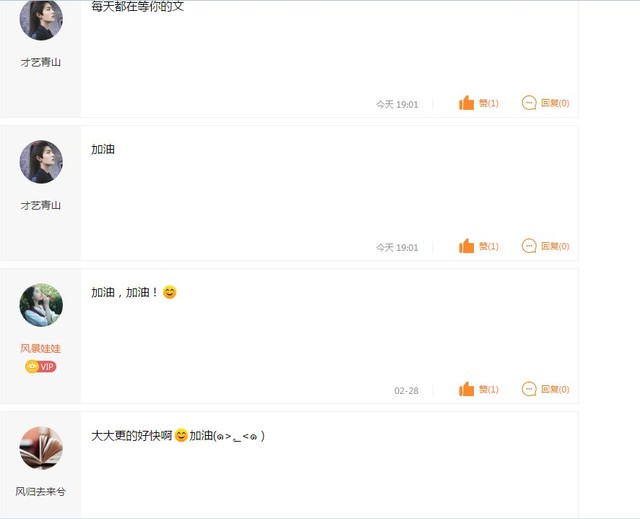Click 回复(0) text on plain 加油 comment
The width and height of the screenshot is (640, 519).
pyautogui.click(x=555, y=246)
